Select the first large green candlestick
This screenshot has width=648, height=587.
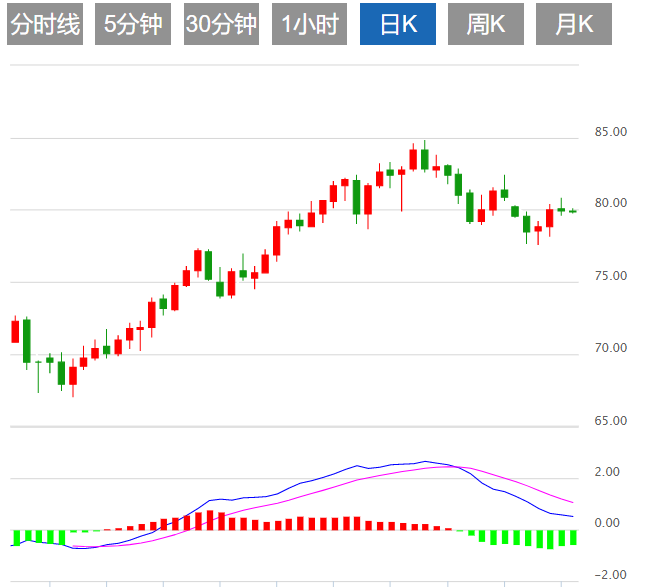27,340
